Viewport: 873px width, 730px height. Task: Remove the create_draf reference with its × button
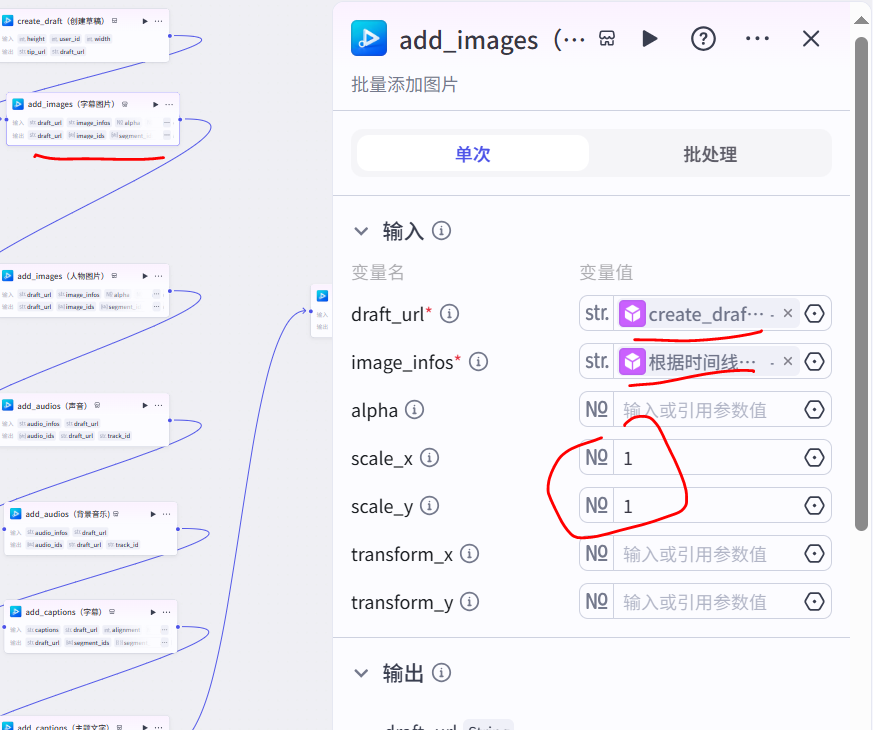[x=788, y=313]
